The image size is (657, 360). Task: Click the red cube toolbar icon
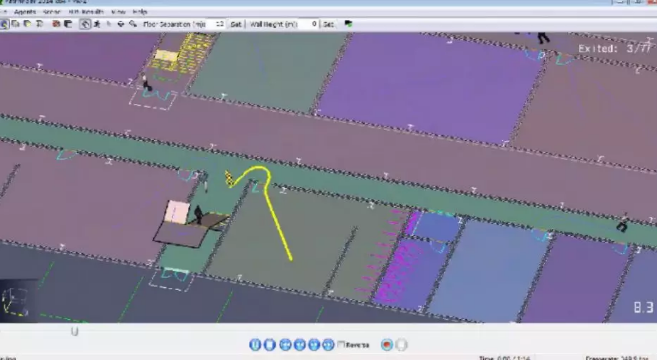[56, 24]
